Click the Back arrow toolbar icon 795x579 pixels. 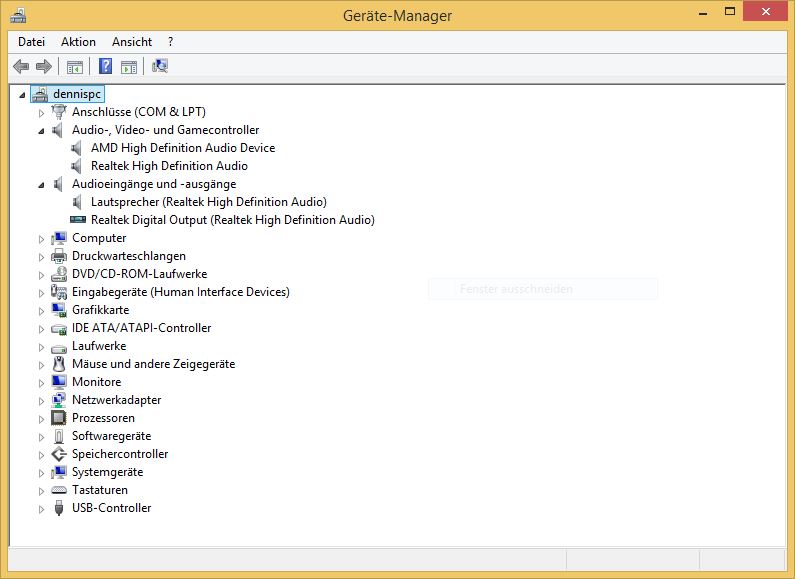coord(21,66)
